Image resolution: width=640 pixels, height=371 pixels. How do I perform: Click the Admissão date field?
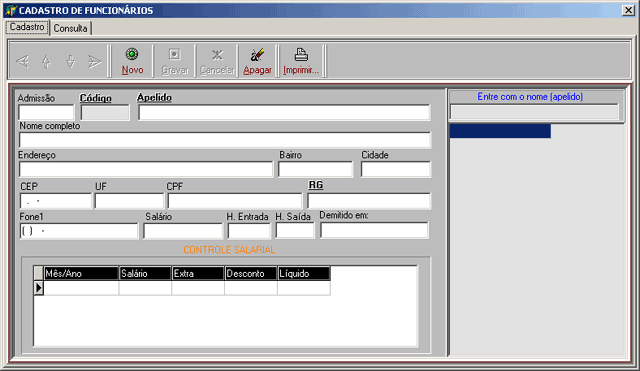pyautogui.click(x=46, y=112)
